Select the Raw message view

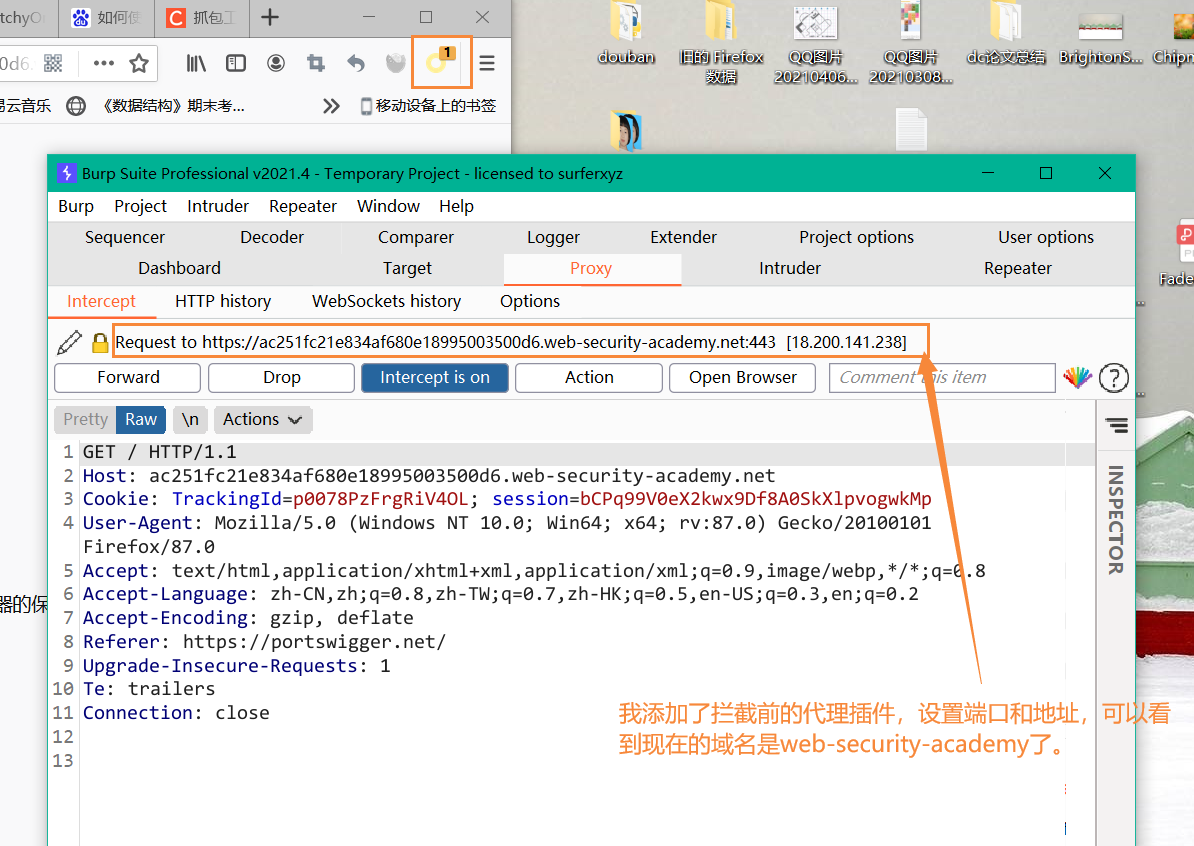[x=141, y=420]
